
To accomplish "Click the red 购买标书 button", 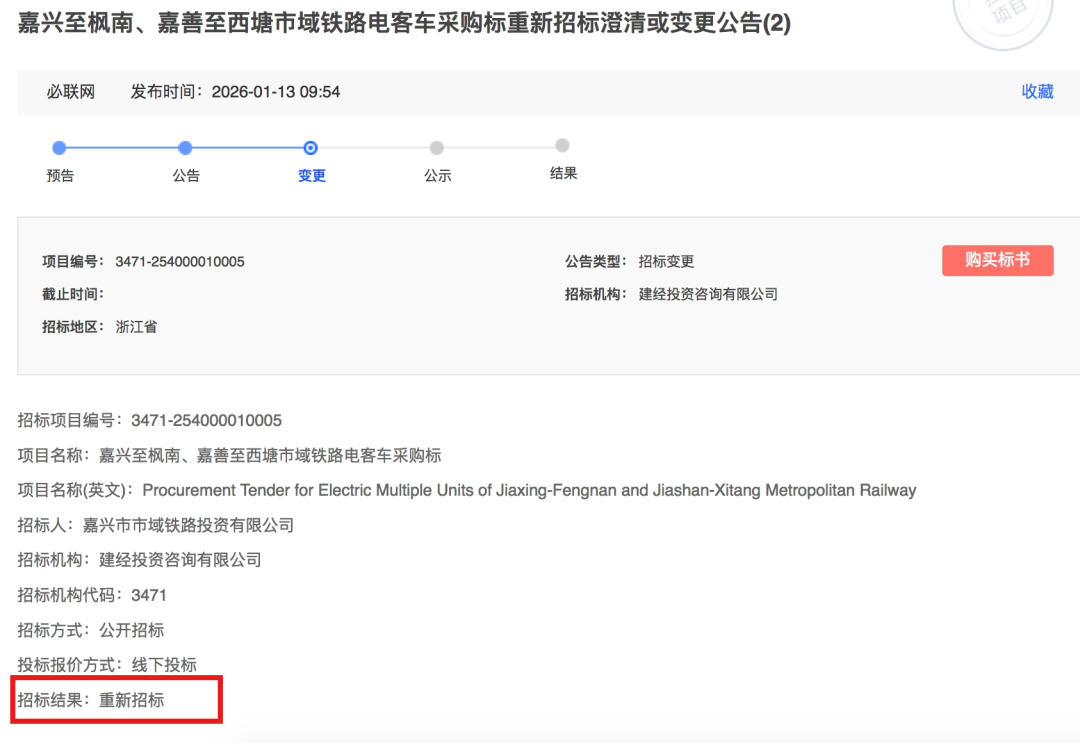I will pyautogui.click(x=997, y=260).
